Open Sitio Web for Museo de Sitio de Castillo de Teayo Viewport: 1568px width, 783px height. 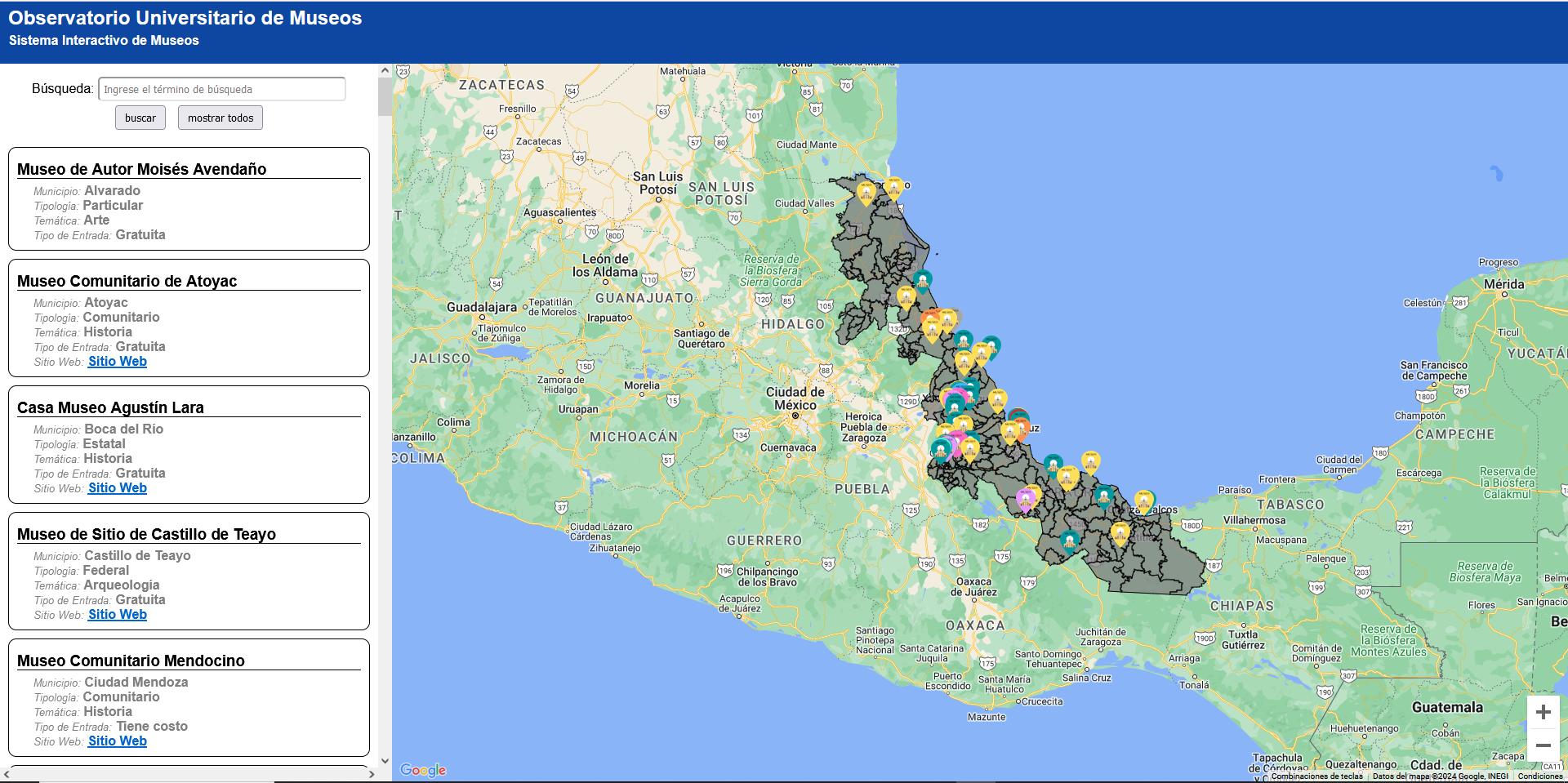pos(117,614)
